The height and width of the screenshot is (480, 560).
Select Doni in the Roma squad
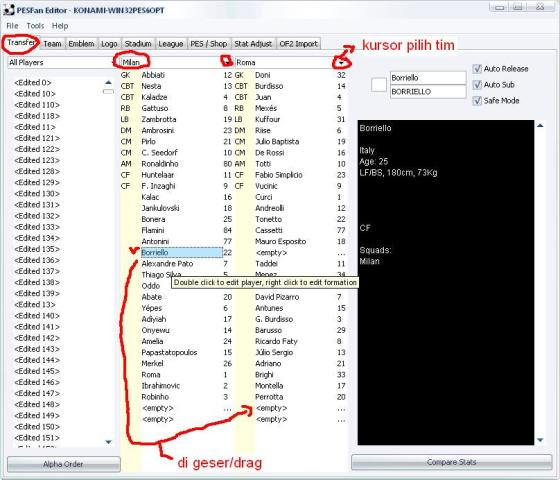263,75
